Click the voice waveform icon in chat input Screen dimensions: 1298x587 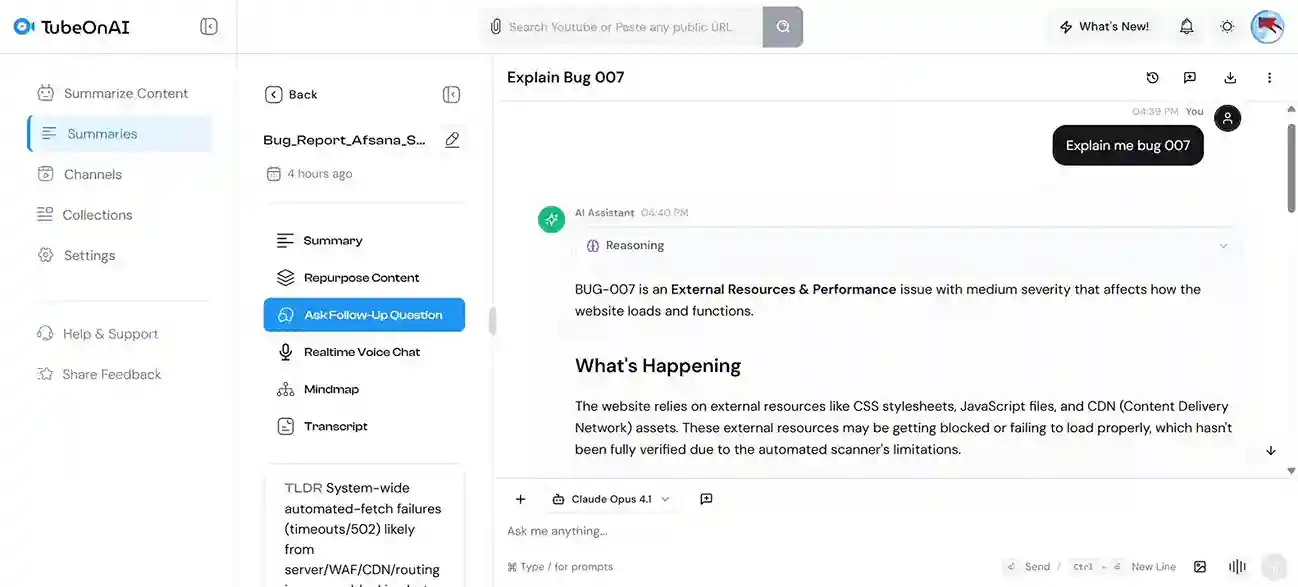coord(1237,566)
